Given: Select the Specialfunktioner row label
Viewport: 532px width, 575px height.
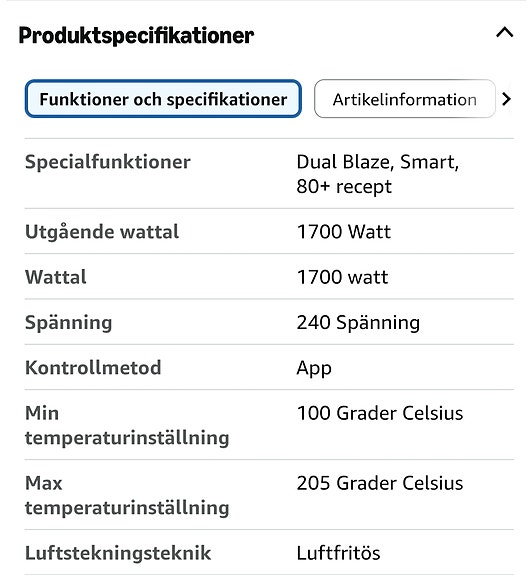Looking at the screenshot, I should (x=108, y=162).
